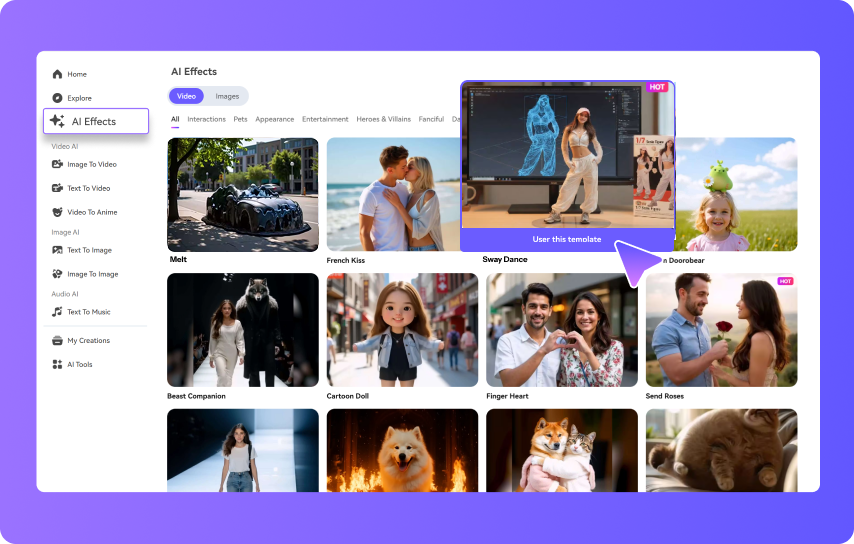Click the Text To Image label
Viewport: 854px width, 544px height.
[89, 250]
